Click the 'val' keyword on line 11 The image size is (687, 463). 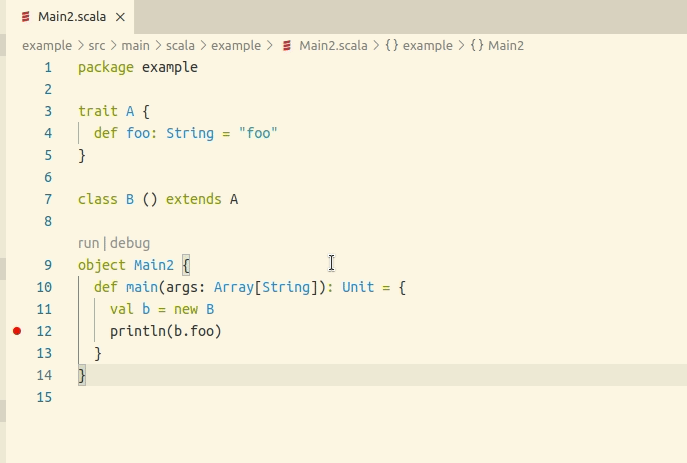122,309
